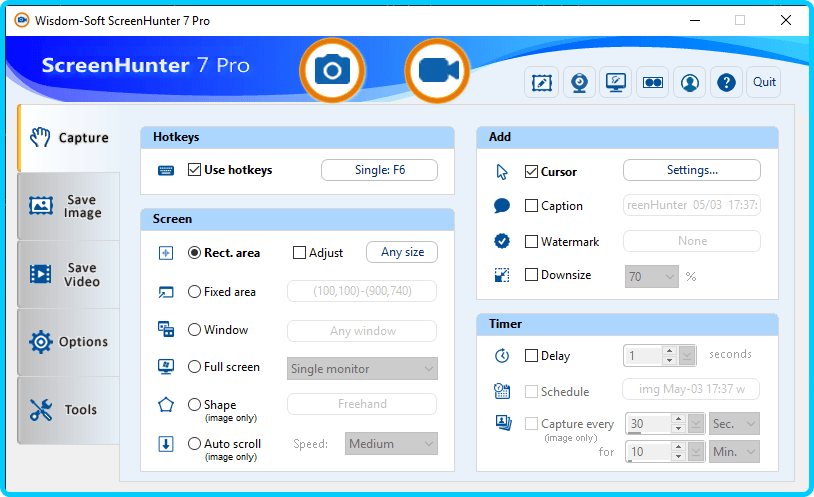Expand the Single monitor dropdown

click(362, 369)
